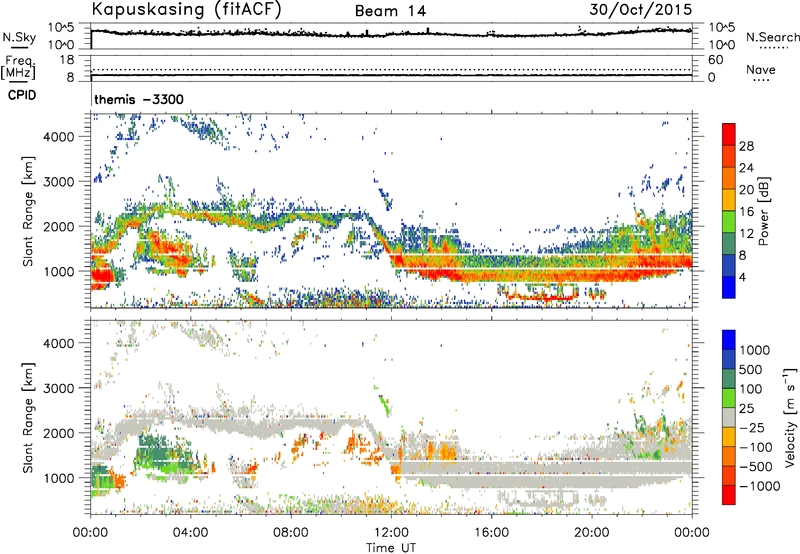
Task: Pick the top red segment of the power colorbar
Action: tap(729, 134)
